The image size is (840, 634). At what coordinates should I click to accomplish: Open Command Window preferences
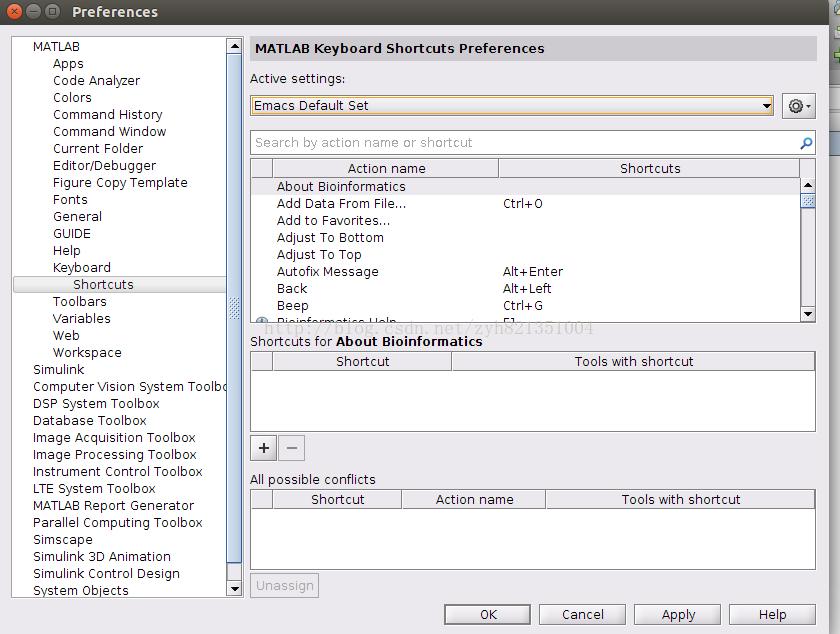point(109,132)
